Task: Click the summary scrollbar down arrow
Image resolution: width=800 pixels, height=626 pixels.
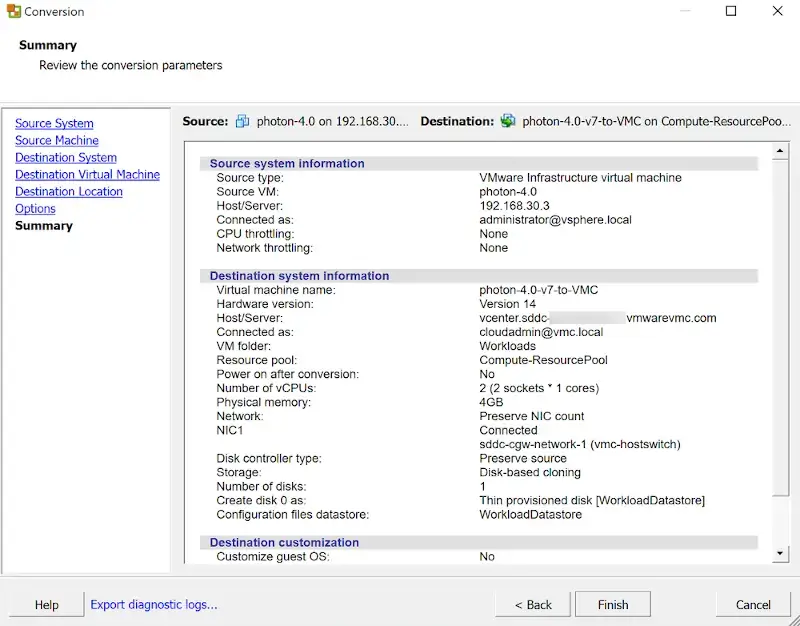Action: (x=780, y=553)
